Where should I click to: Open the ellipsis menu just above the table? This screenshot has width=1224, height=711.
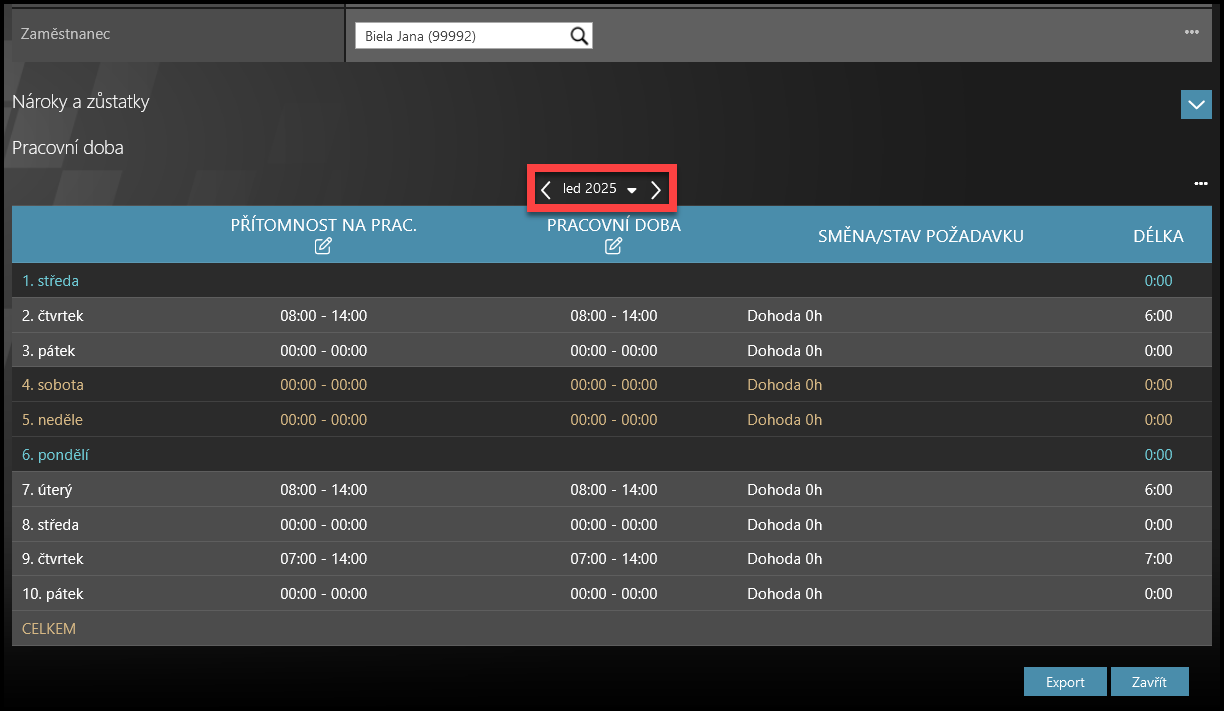(x=1200, y=184)
